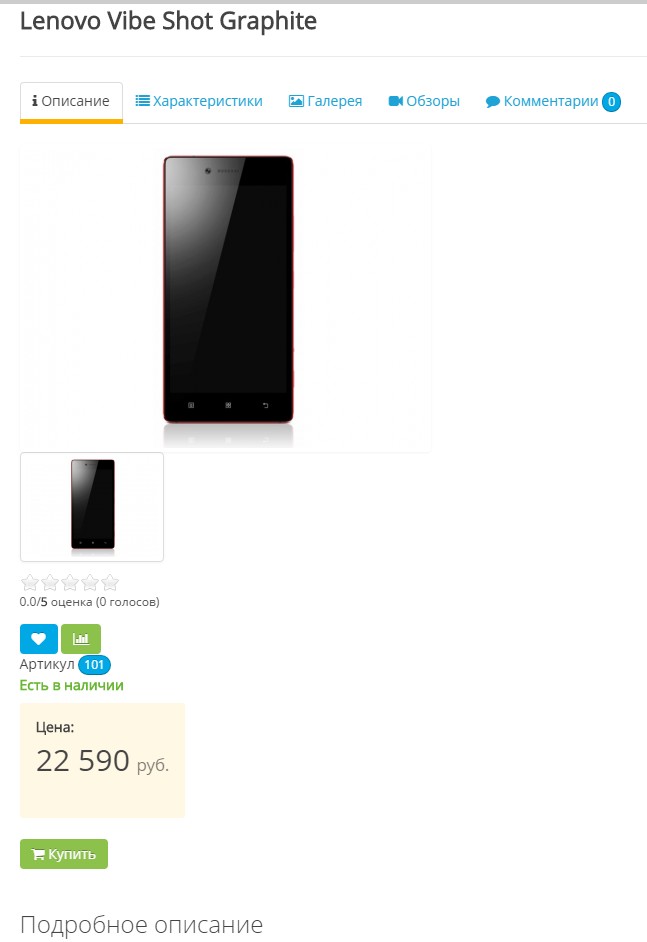Add product to favorites with heart icon

38,639
